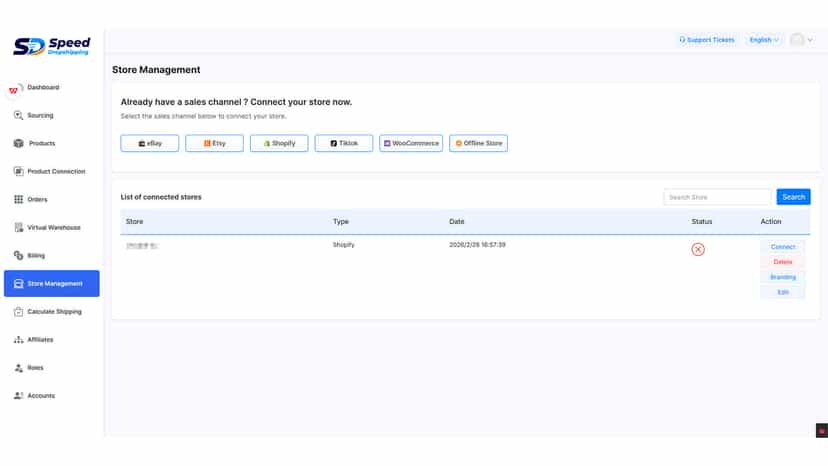Screen dimensions: 828x466
Task: Select the WooCommerce channel button
Action: pos(411,143)
